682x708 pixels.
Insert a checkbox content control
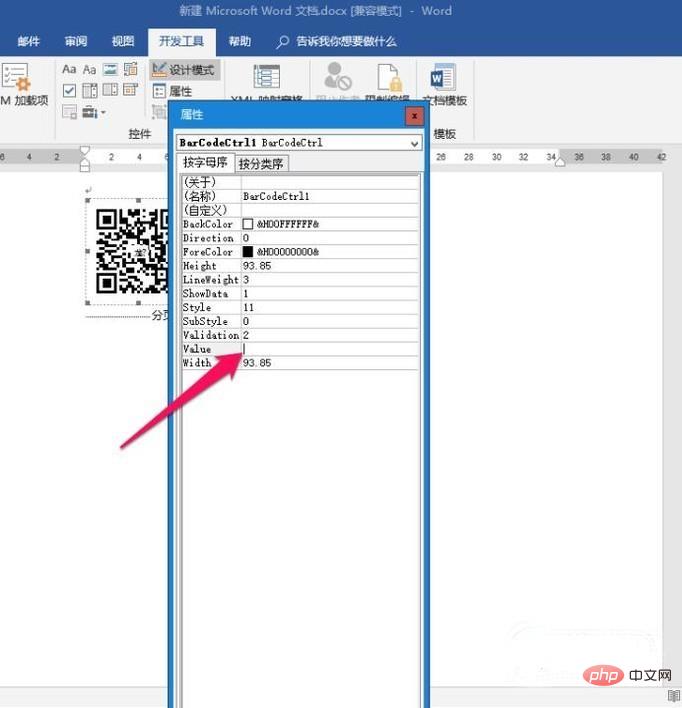(69, 91)
